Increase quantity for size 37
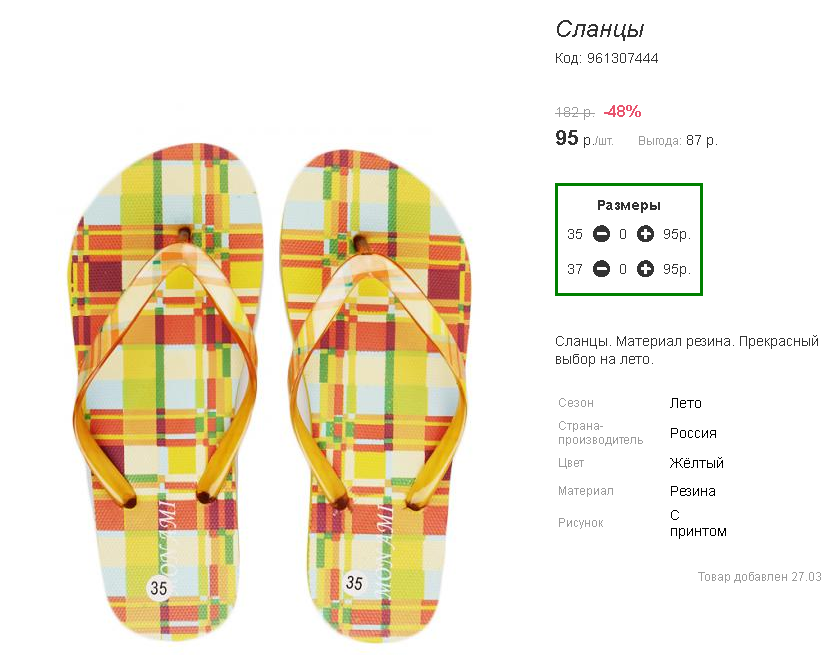The height and width of the screenshot is (655, 823). click(x=645, y=269)
